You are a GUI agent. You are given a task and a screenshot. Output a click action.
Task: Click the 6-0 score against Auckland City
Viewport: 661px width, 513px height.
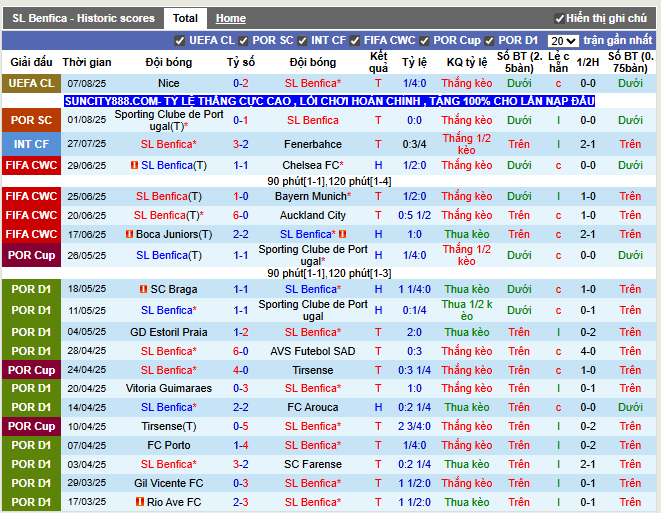coord(241,215)
